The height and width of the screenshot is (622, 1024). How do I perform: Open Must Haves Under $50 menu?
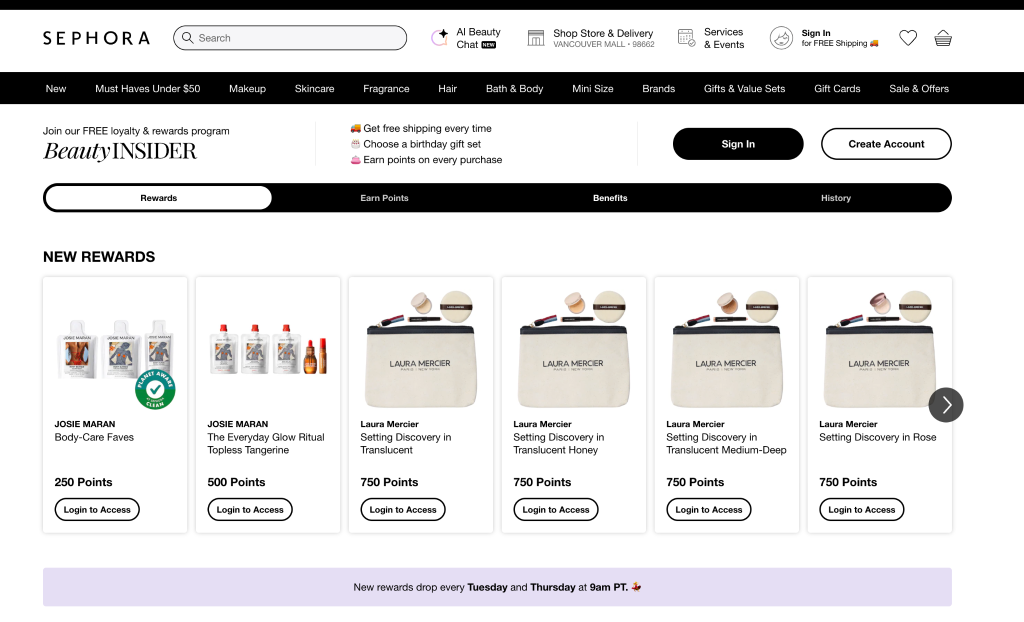pyautogui.click(x=148, y=88)
